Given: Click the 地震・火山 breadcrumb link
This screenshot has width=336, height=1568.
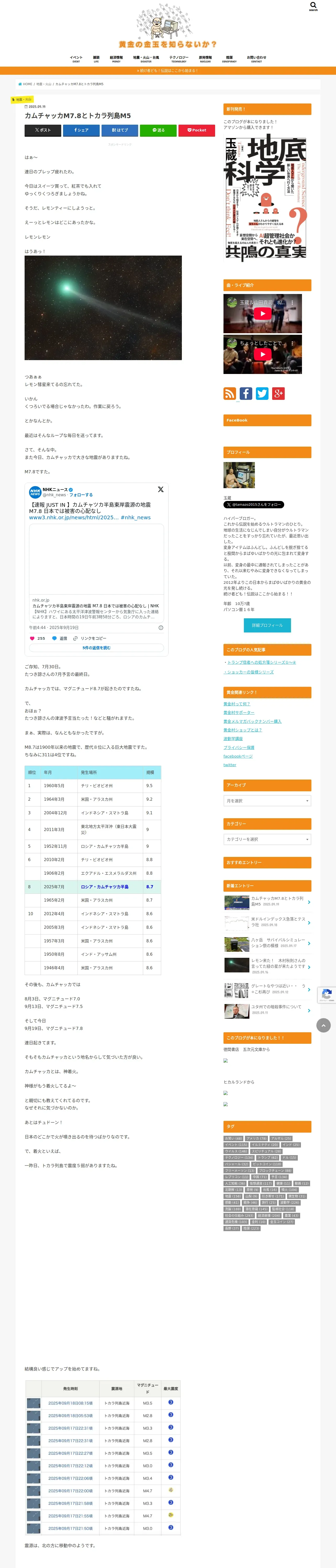Looking at the screenshot, I should click(x=44, y=84).
